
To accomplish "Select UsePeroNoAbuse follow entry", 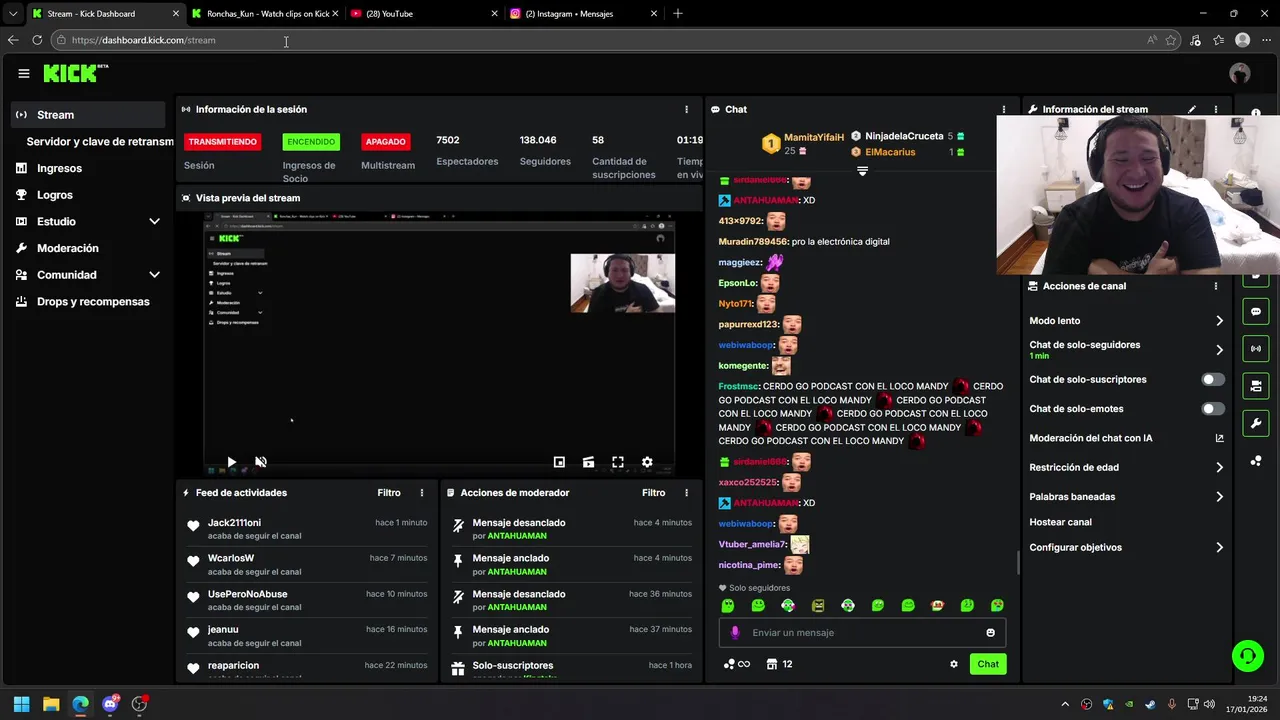I will 307,600.
